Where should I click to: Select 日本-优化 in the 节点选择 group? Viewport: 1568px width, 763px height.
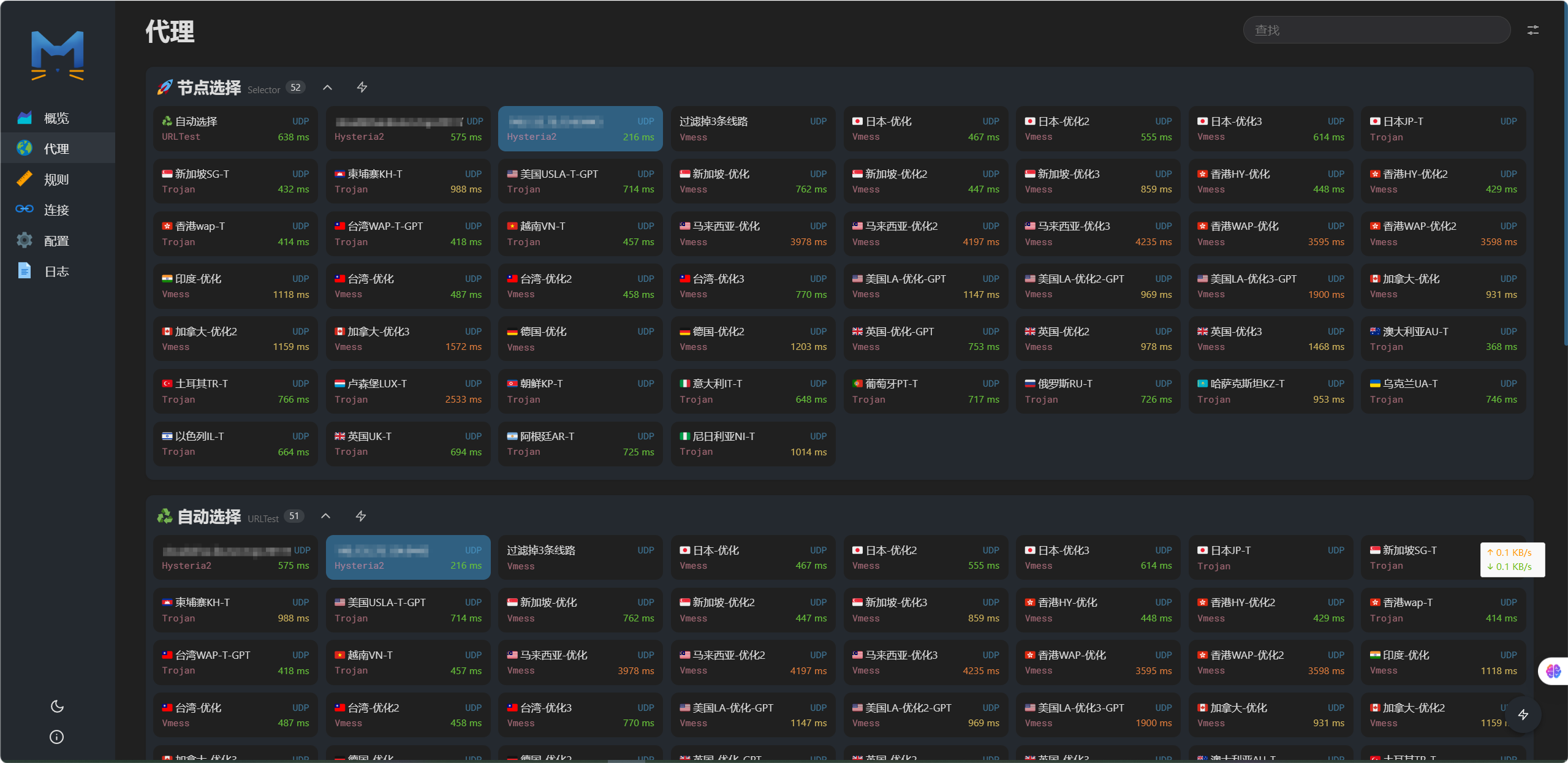pyautogui.click(x=925, y=129)
